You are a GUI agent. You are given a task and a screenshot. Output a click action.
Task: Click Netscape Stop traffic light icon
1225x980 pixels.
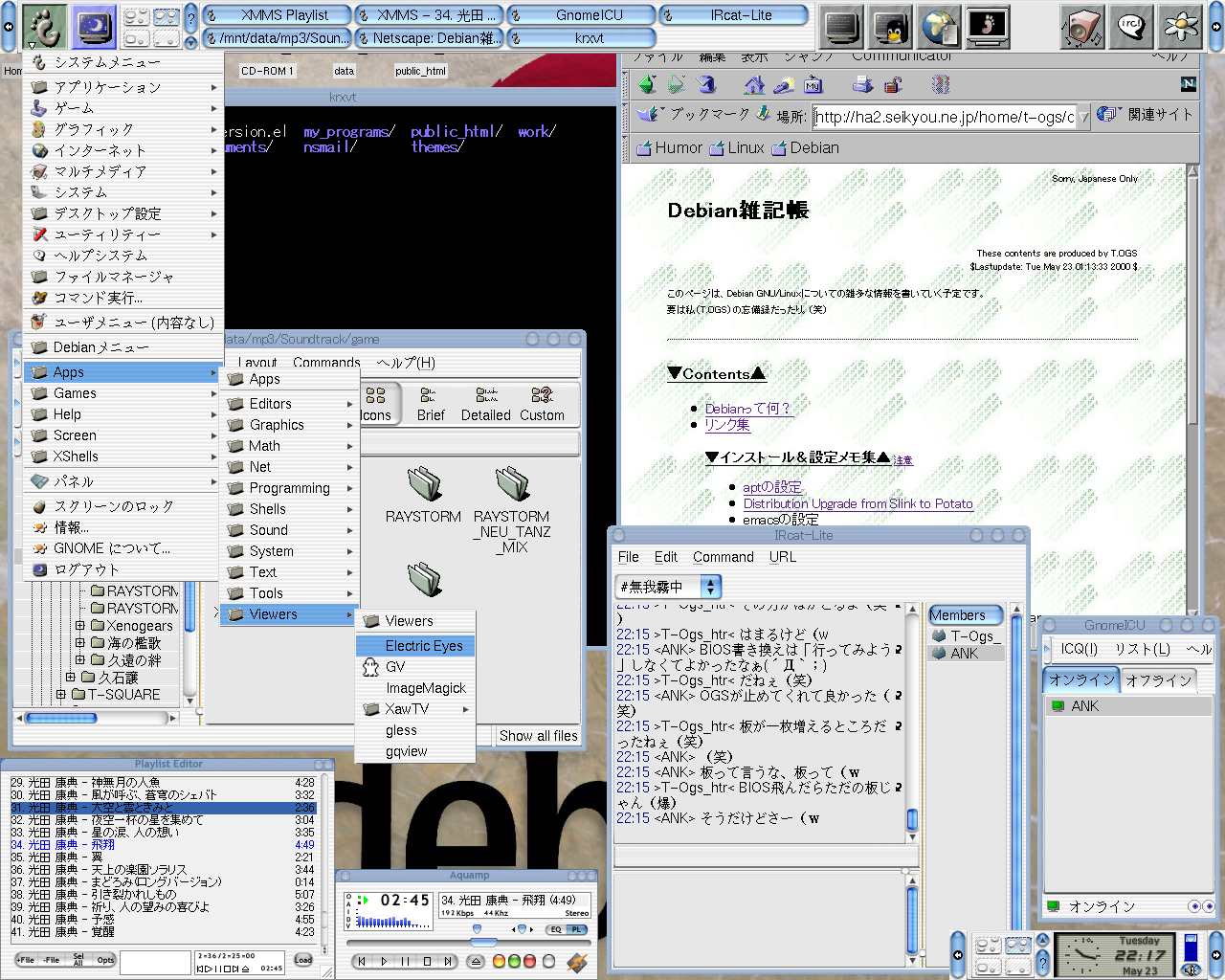pyautogui.click(x=941, y=85)
